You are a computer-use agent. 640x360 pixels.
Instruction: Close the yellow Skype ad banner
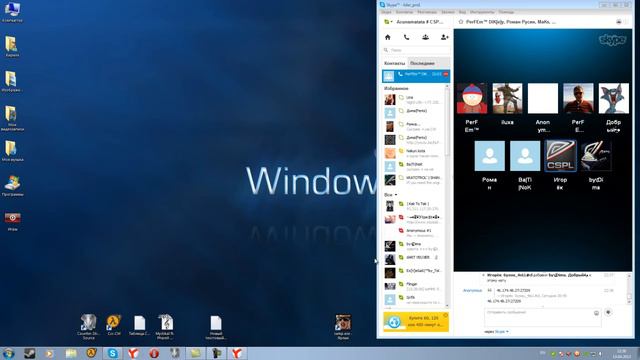coord(446,315)
